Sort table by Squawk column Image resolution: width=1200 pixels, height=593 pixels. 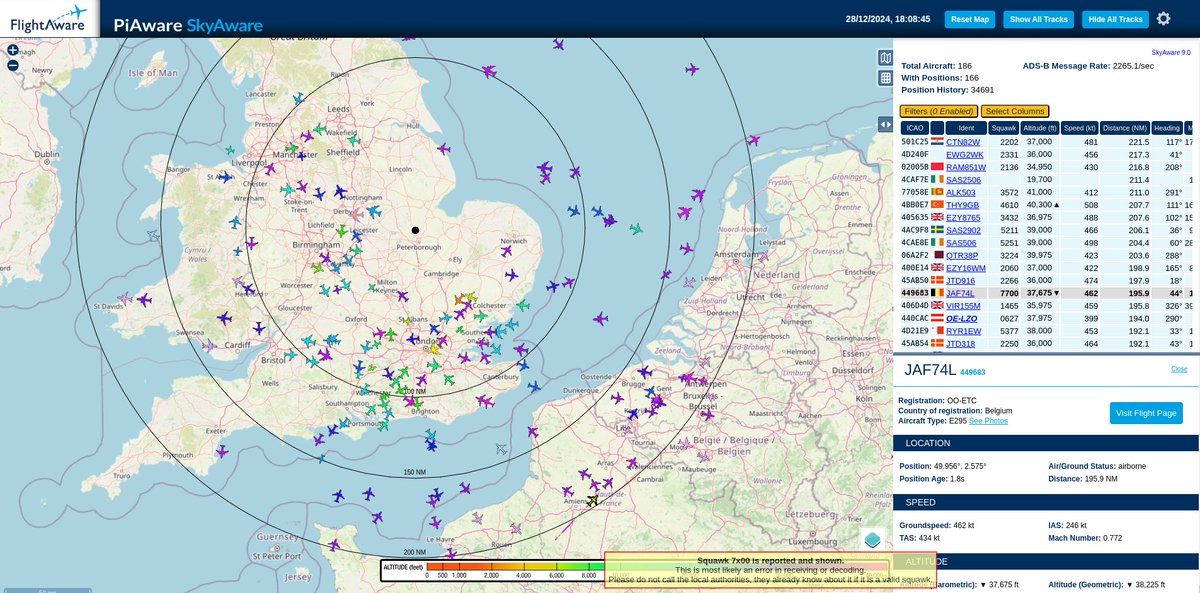[x=1004, y=128]
